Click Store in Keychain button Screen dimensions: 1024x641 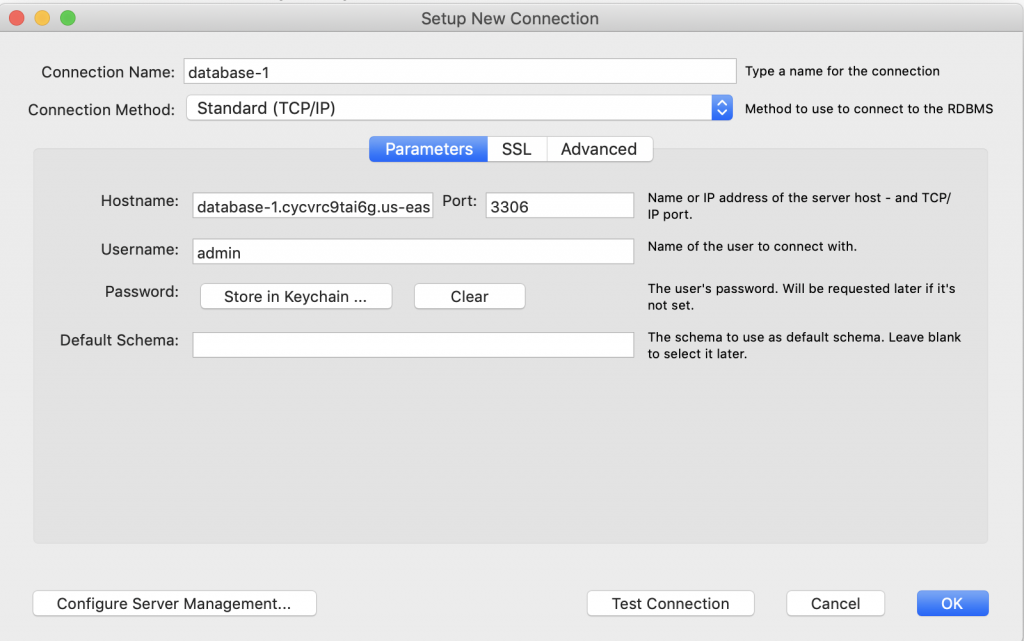tap(296, 296)
